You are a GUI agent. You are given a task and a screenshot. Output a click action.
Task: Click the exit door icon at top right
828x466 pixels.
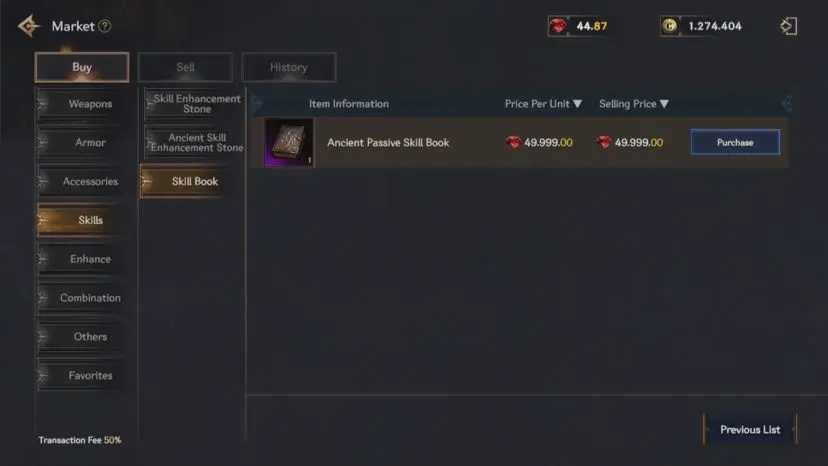click(788, 26)
